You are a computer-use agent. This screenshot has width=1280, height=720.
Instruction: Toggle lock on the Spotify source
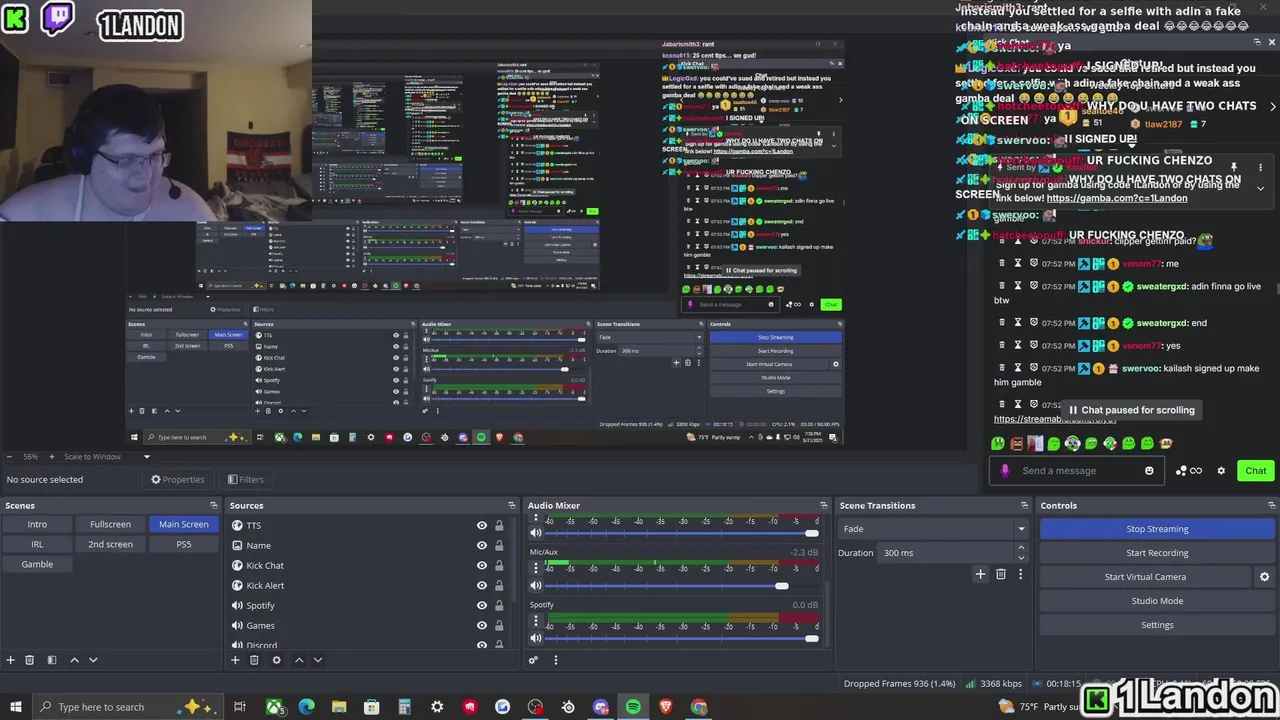pos(499,606)
